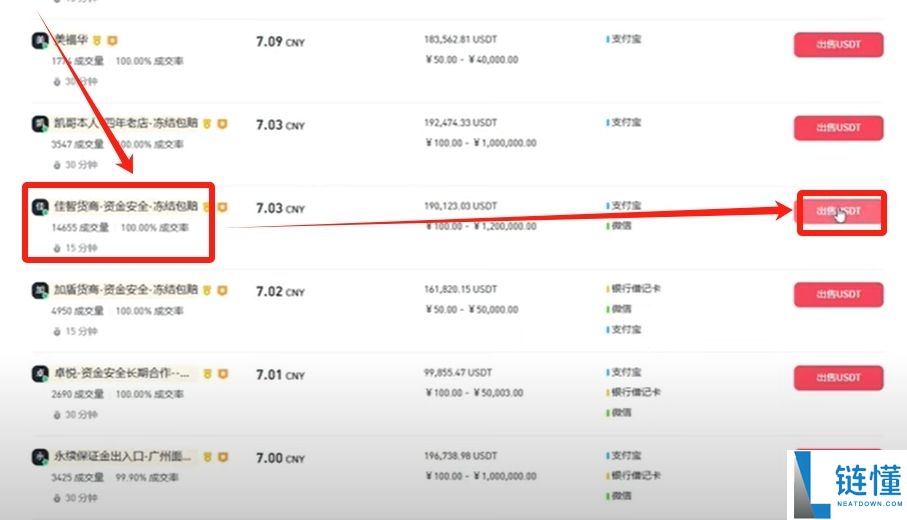Click the yellow verified badge beside 加盾货商

click(206, 290)
